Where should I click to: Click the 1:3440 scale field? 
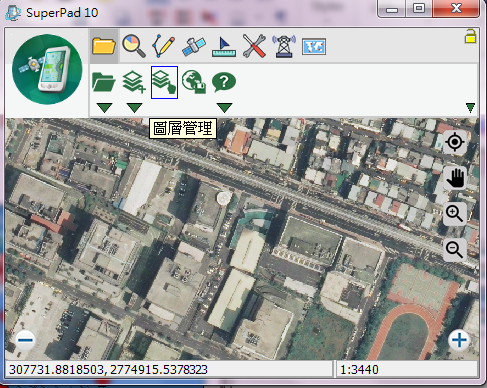click(x=407, y=370)
